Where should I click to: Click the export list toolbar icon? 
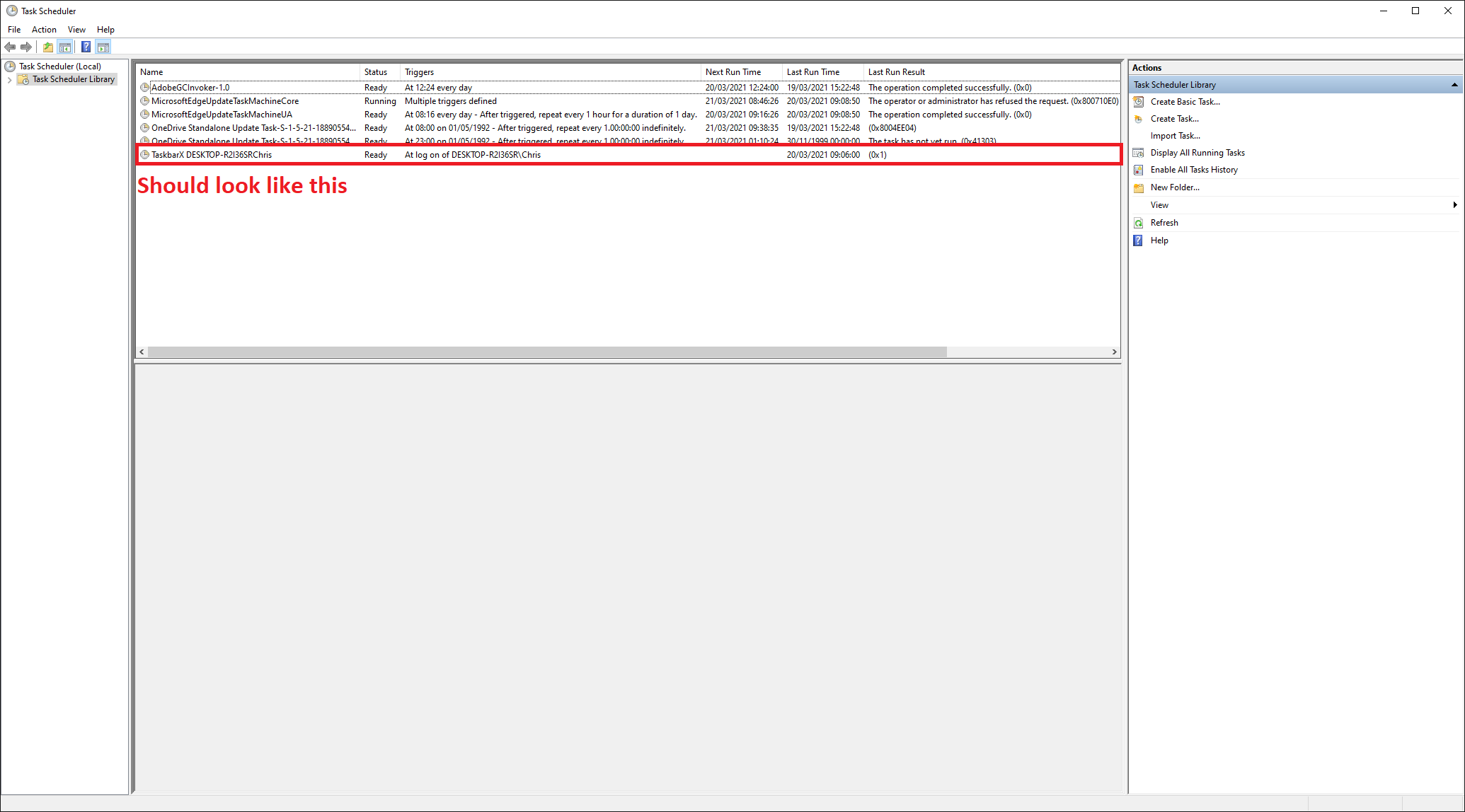[47, 47]
